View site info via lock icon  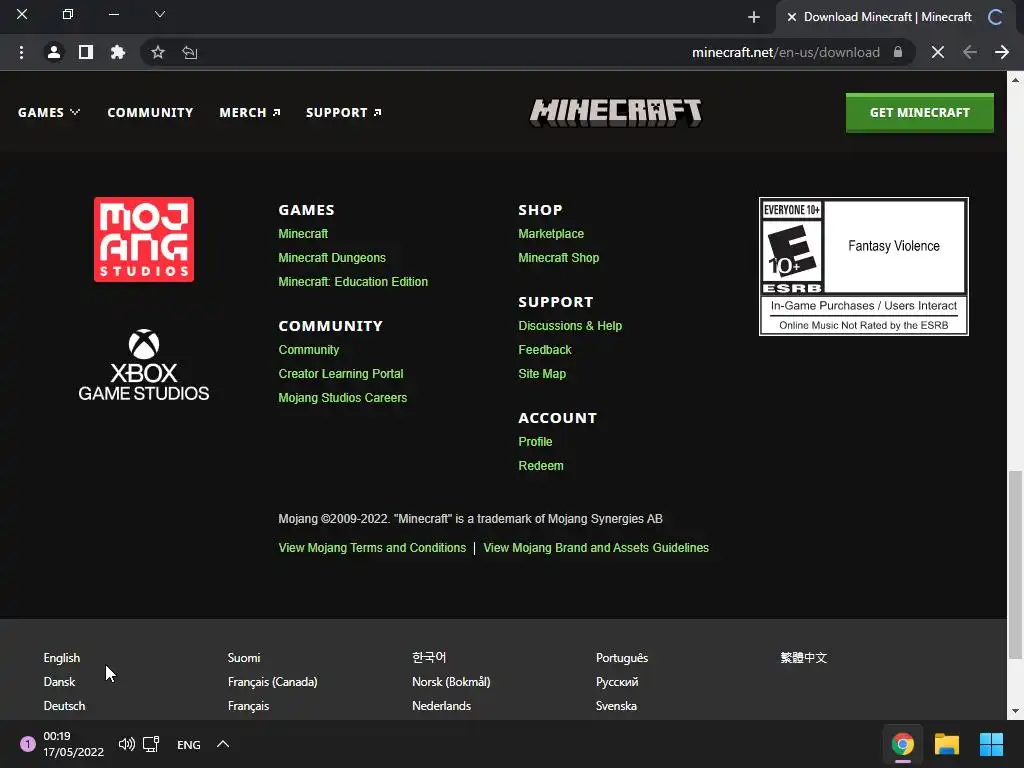pos(898,52)
